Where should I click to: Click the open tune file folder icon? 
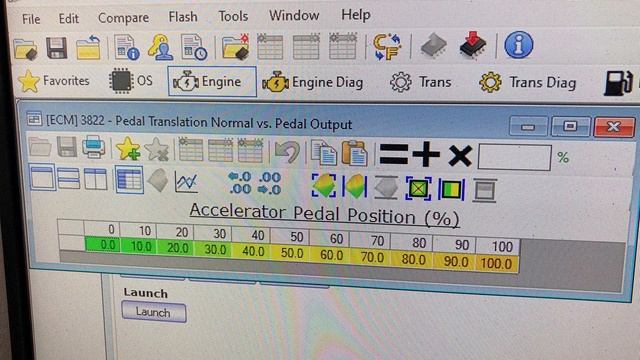click(25, 49)
